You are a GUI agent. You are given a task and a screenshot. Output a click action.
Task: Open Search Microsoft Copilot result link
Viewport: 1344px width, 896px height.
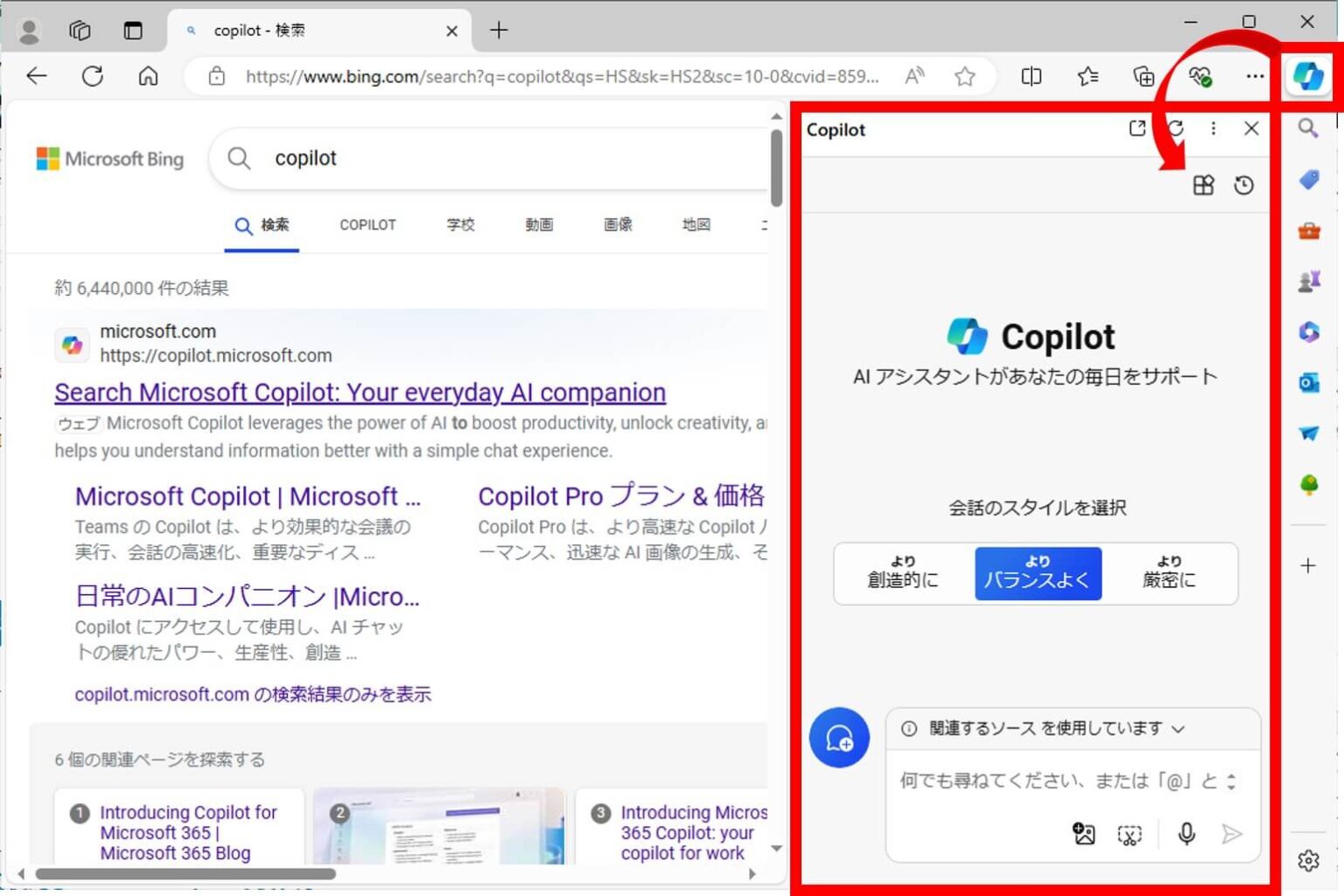tap(360, 393)
